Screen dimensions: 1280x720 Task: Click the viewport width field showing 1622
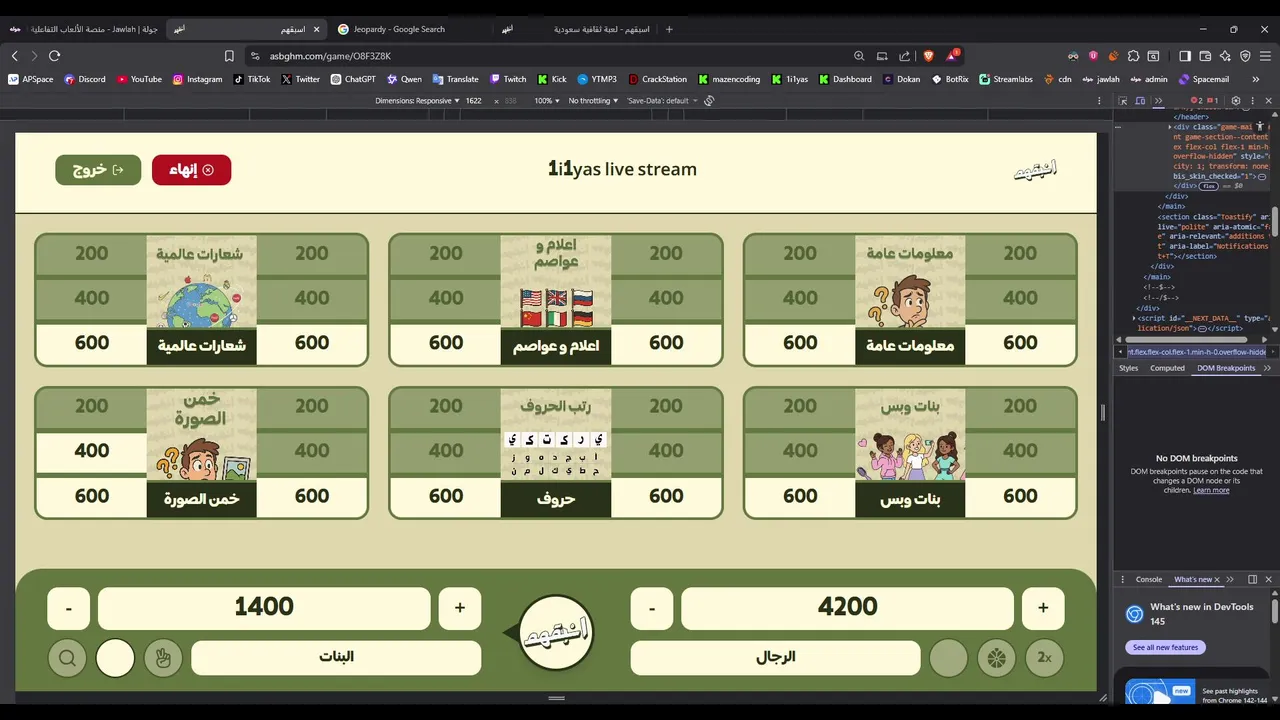[474, 101]
